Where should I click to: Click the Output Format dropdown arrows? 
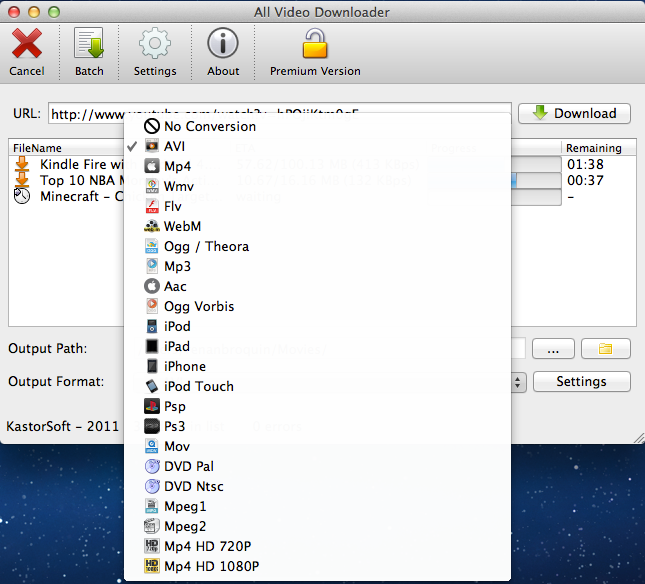(518, 382)
